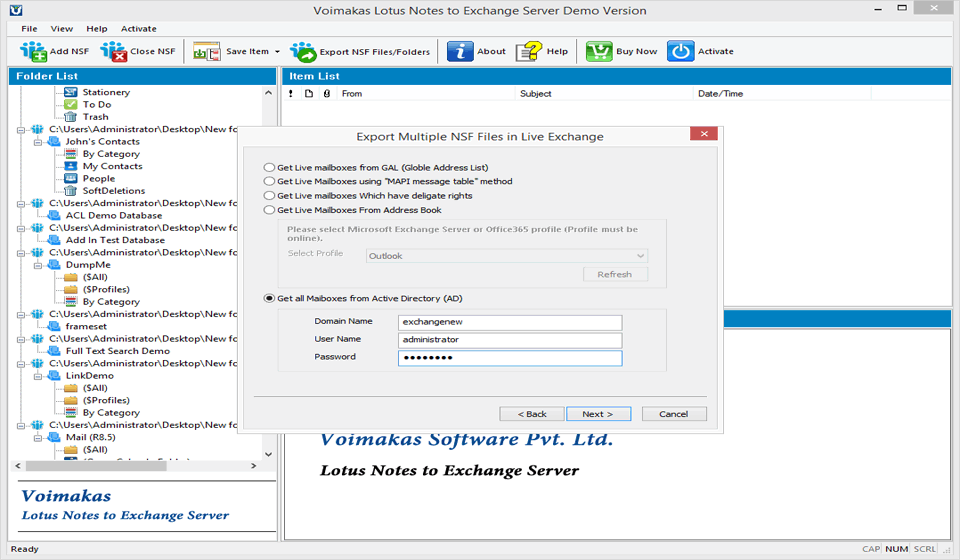The width and height of the screenshot is (960, 560).
Task: Select the To Do folder icon
Action: [x=71, y=105]
